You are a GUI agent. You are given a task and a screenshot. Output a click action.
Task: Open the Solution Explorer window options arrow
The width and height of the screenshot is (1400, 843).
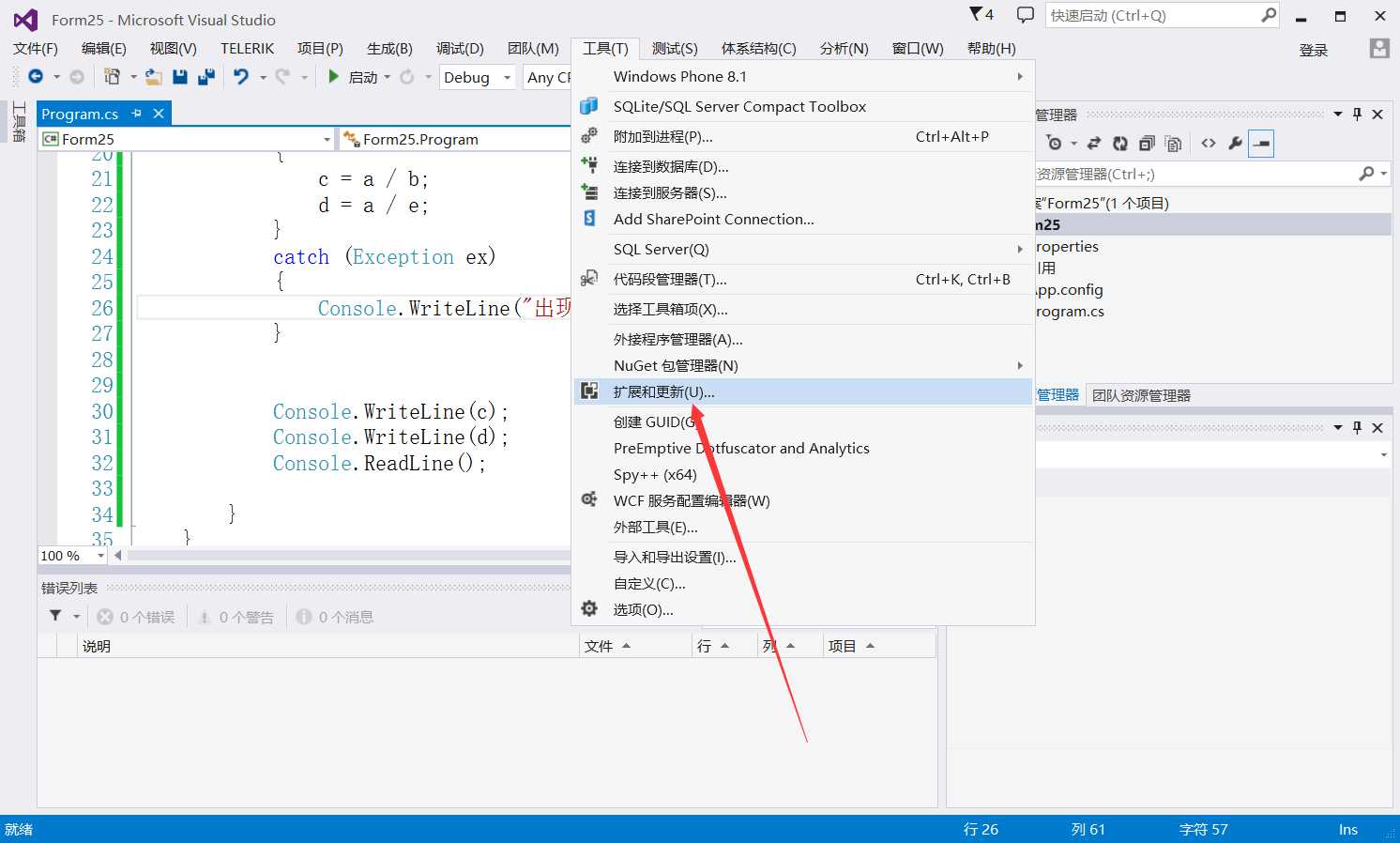(x=1338, y=115)
